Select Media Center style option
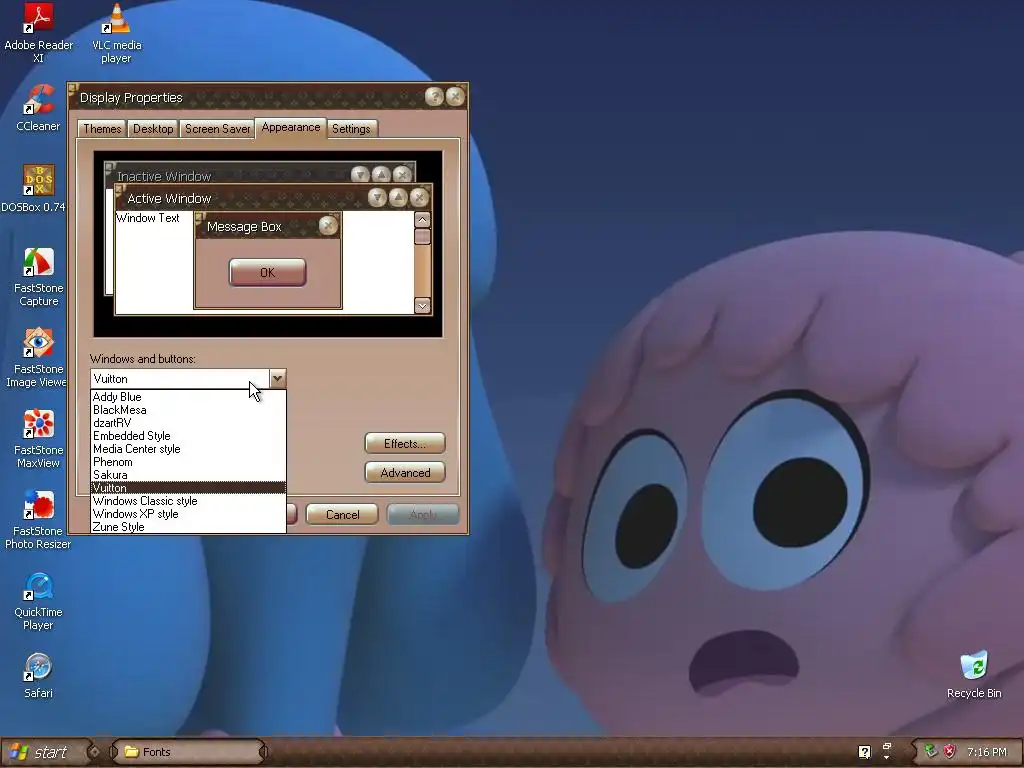This screenshot has height=768, width=1024. 188,449
